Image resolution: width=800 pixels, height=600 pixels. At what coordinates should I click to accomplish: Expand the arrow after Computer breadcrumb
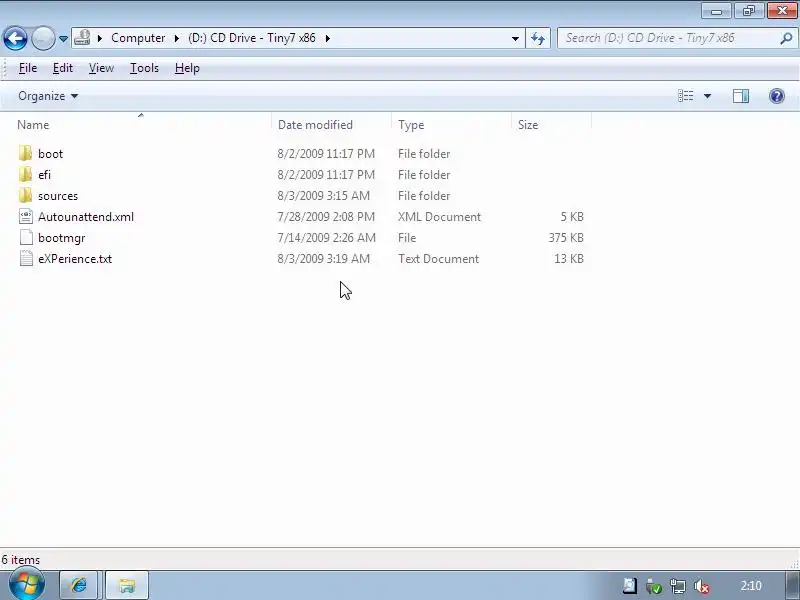(x=177, y=38)
